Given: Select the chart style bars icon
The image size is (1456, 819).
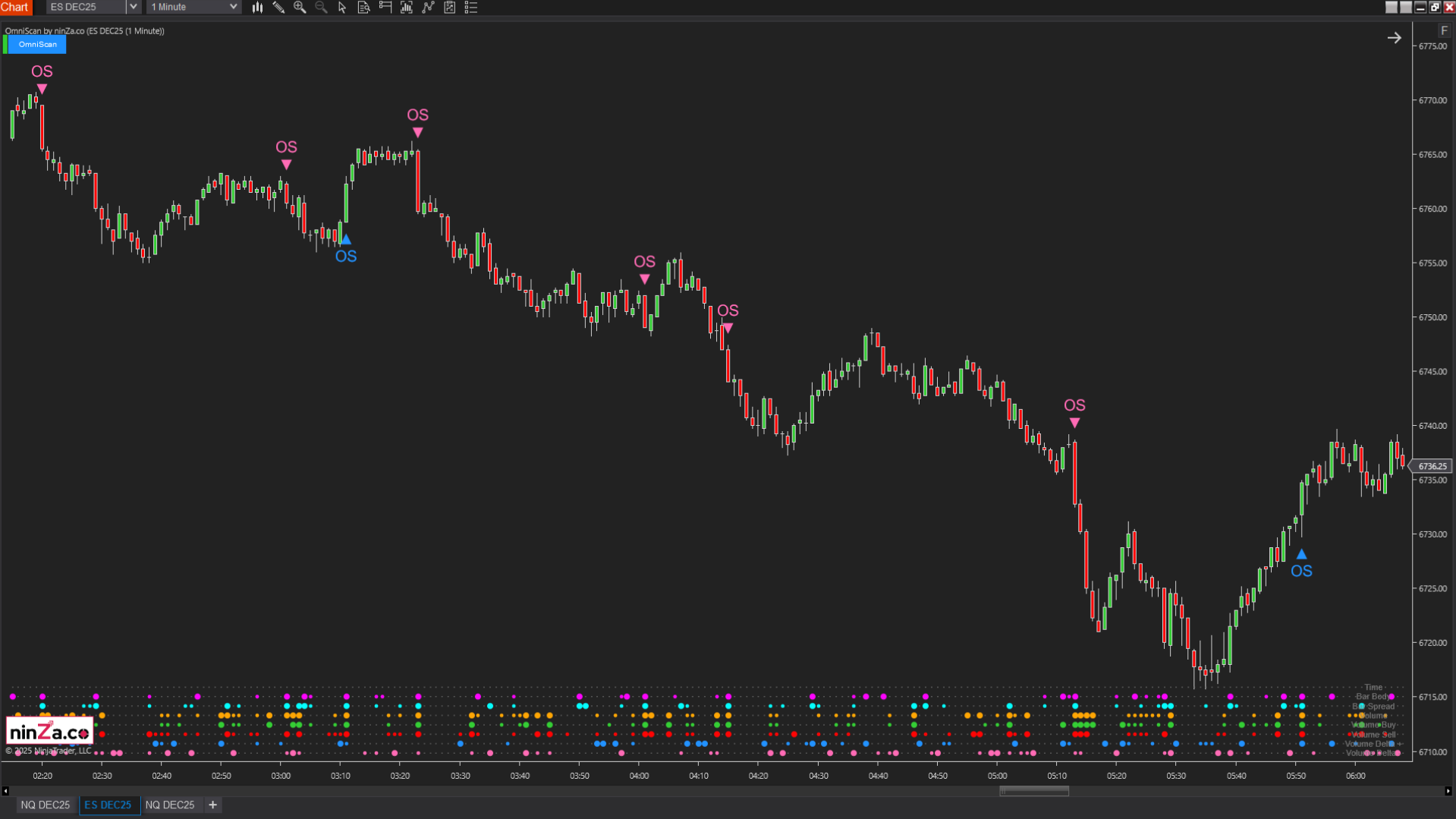Looking at the screenshot, I should [x=257, y=7].
